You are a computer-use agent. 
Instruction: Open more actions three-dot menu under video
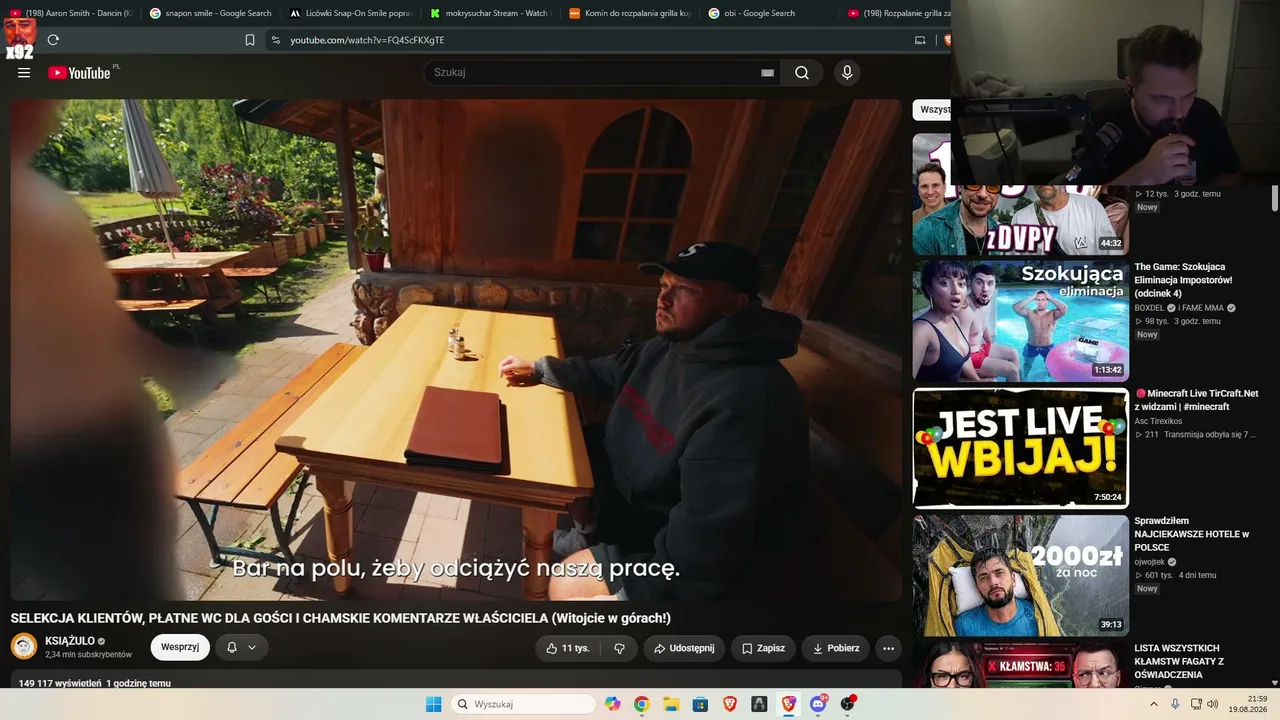(x=888, y=648)
